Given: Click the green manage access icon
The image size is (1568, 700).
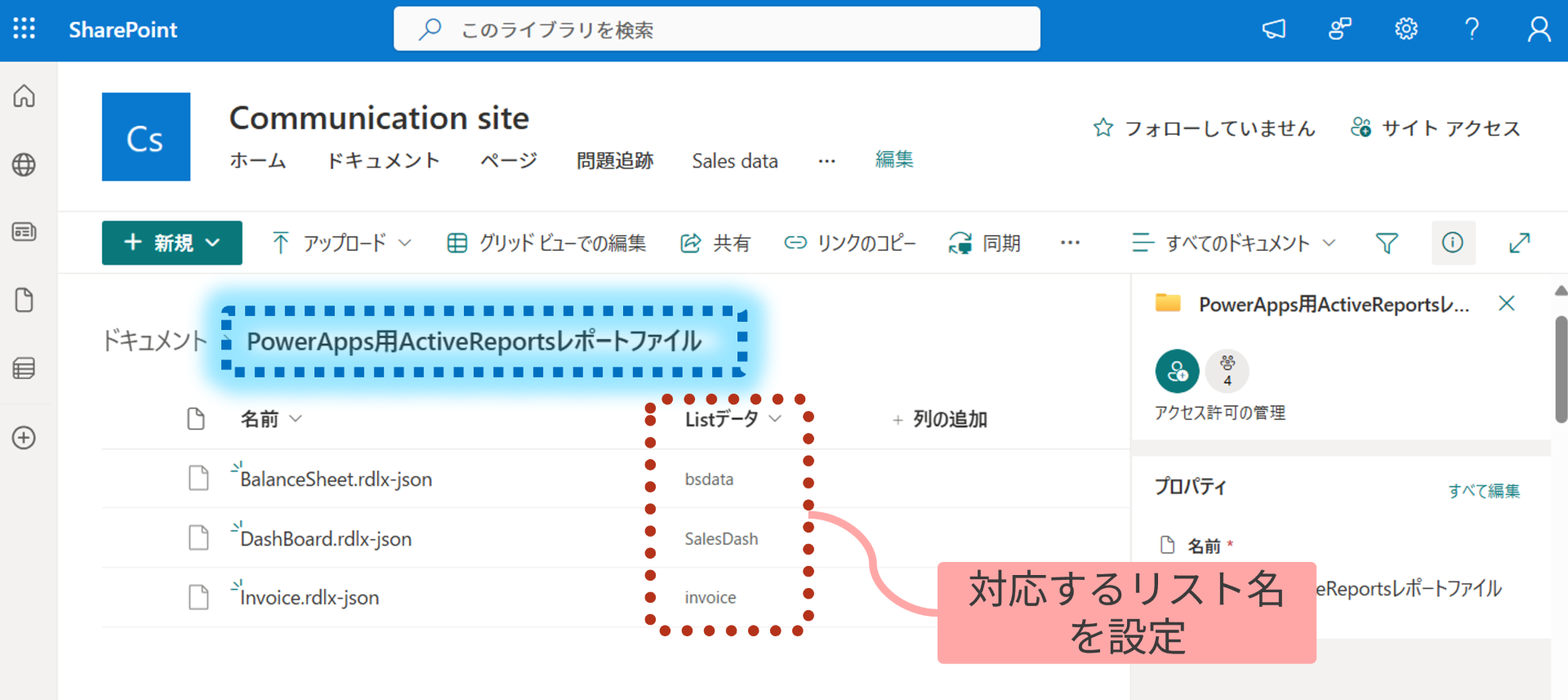Looking at the screenshot, I should 1177,371.
